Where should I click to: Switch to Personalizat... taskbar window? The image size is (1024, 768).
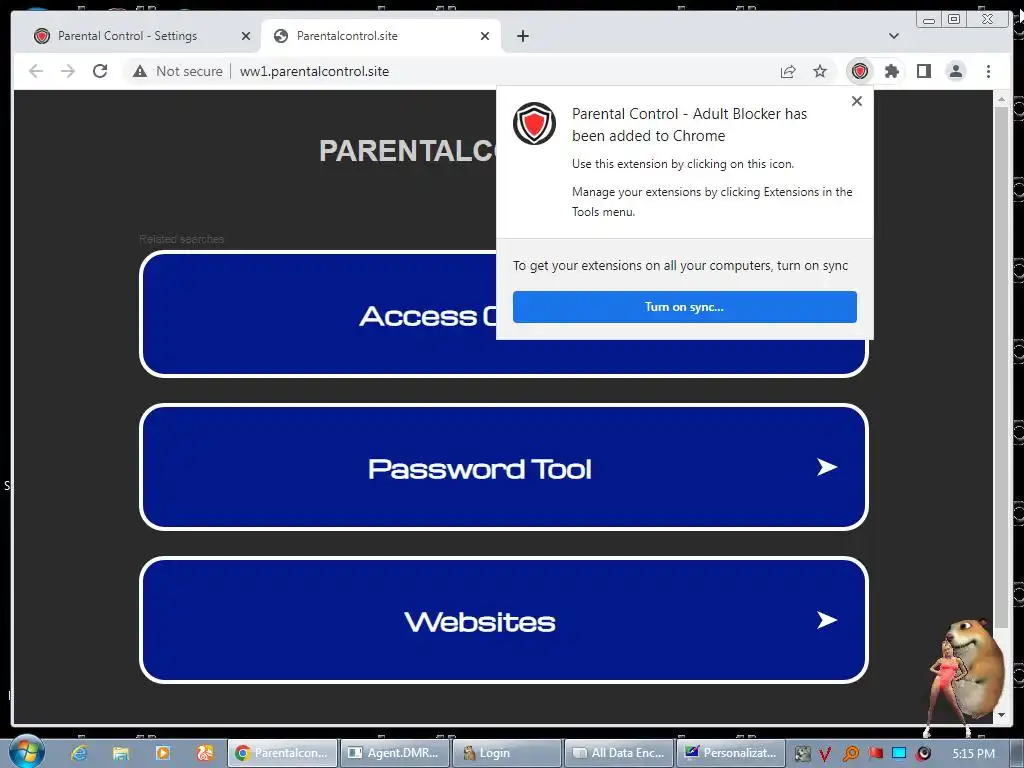[x=731, y=753]
